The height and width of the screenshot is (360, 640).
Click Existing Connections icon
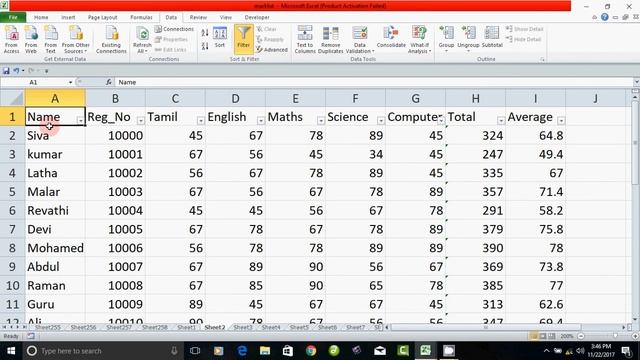[111, 39]
